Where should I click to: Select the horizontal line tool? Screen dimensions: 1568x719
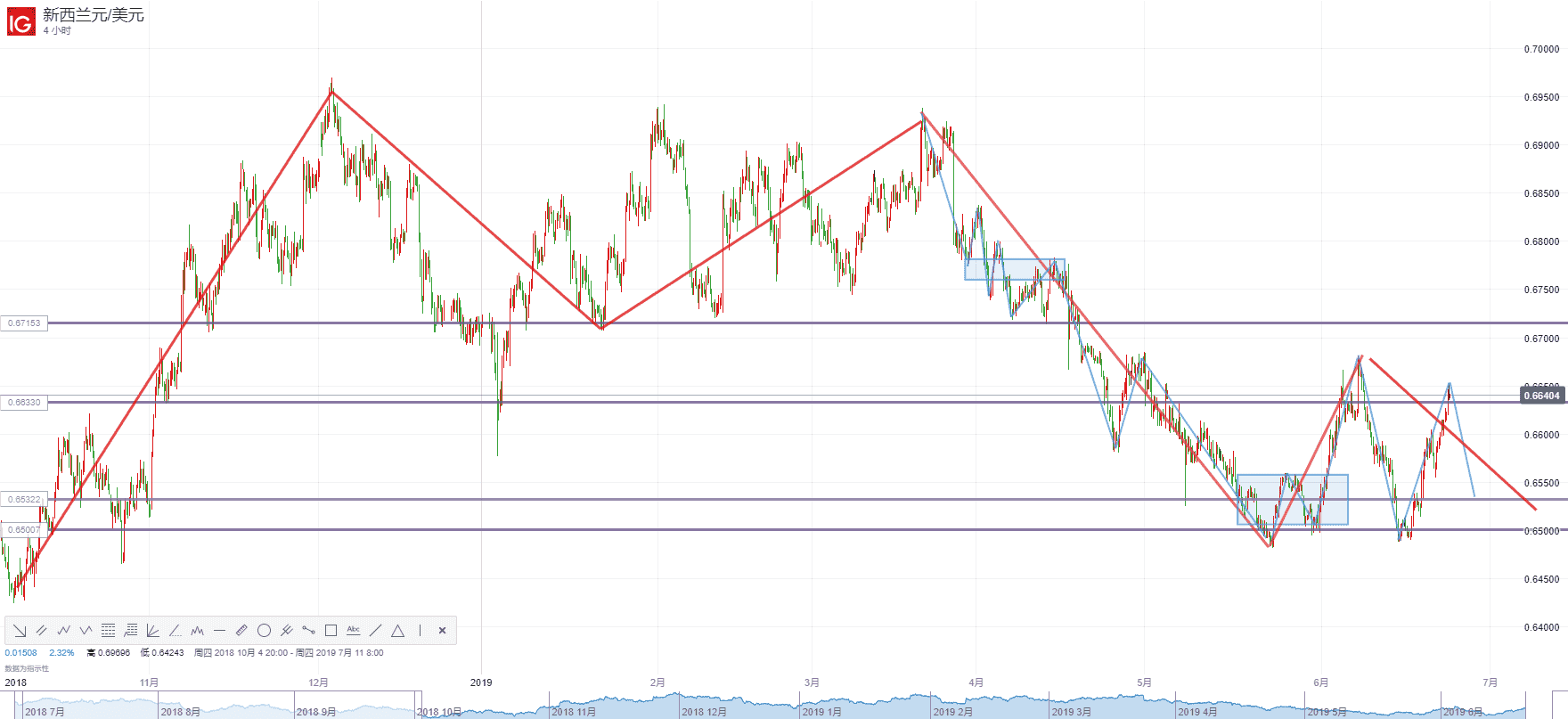coord(220,631)
